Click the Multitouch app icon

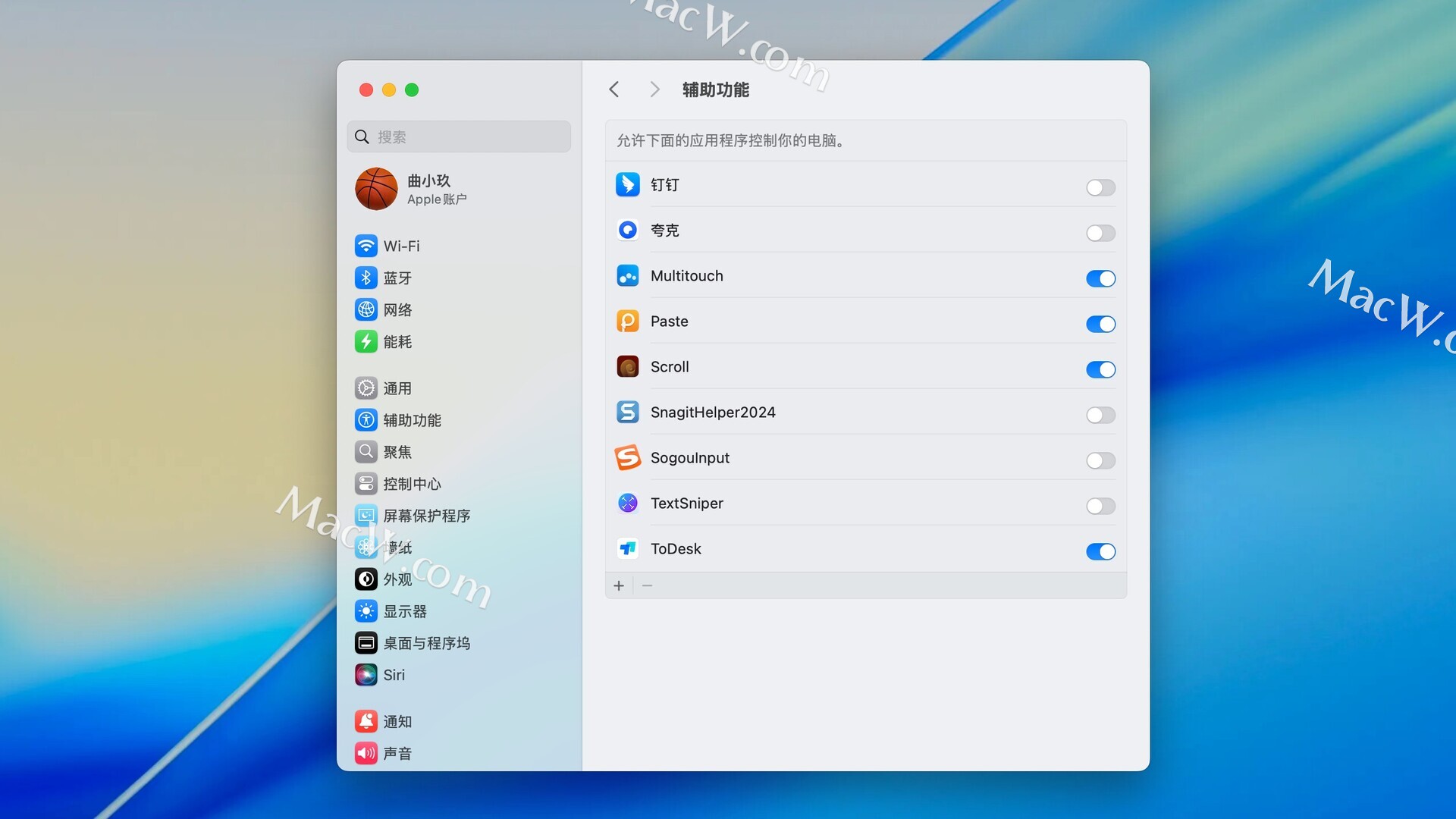[627, 276]
